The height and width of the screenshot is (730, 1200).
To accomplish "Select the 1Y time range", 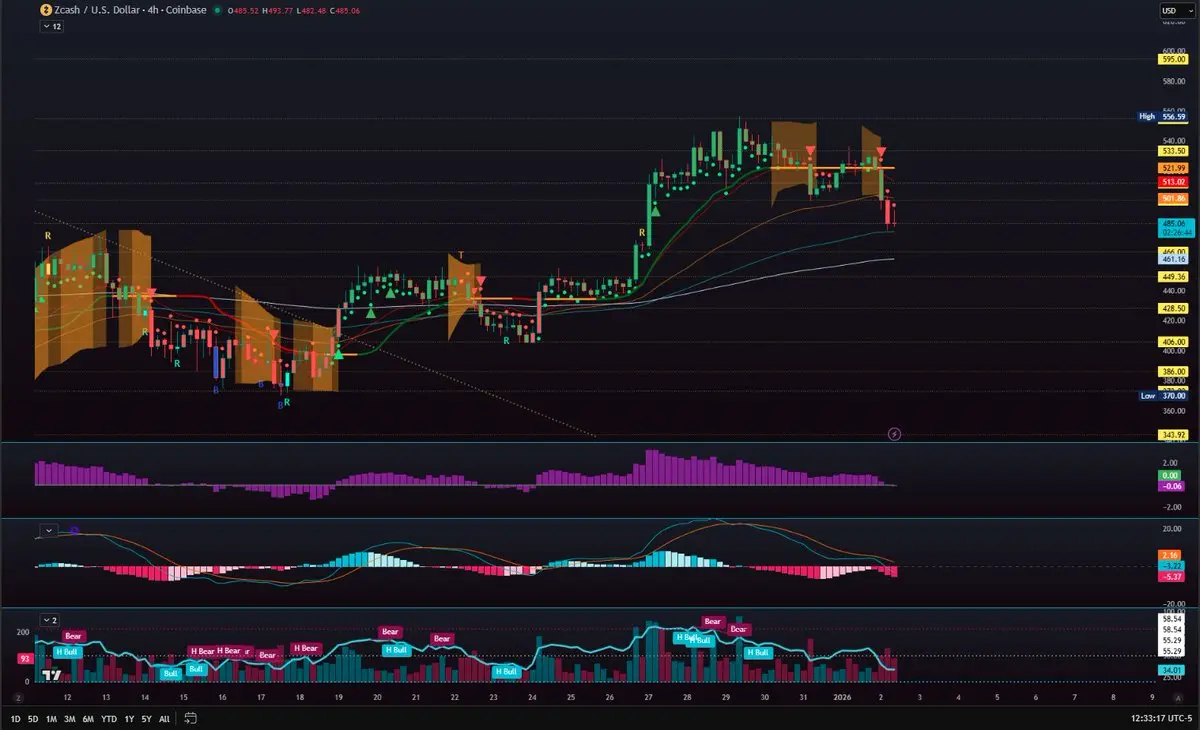I will point(129,718).
